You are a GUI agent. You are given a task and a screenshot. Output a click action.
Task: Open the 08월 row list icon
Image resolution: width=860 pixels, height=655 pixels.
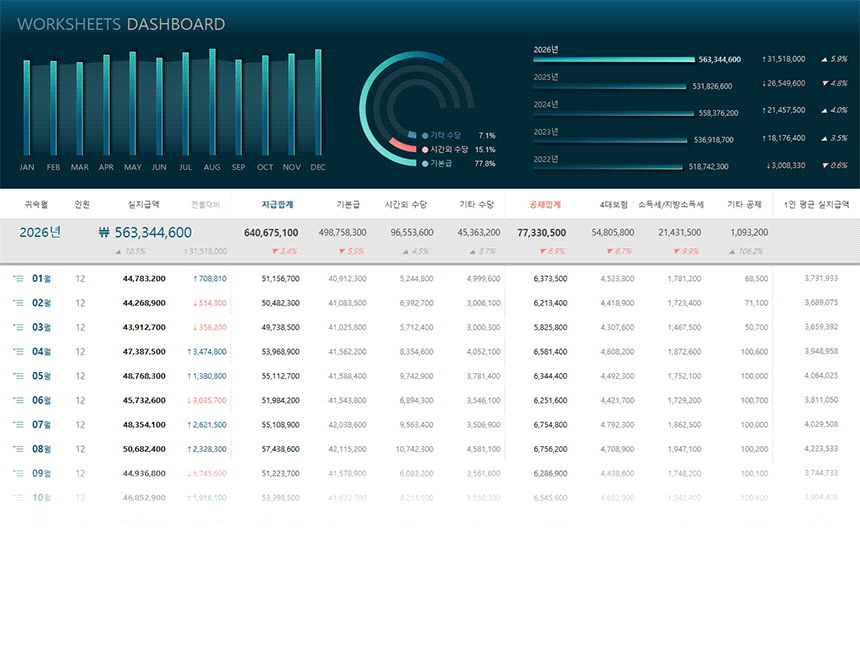pos(18,449)
